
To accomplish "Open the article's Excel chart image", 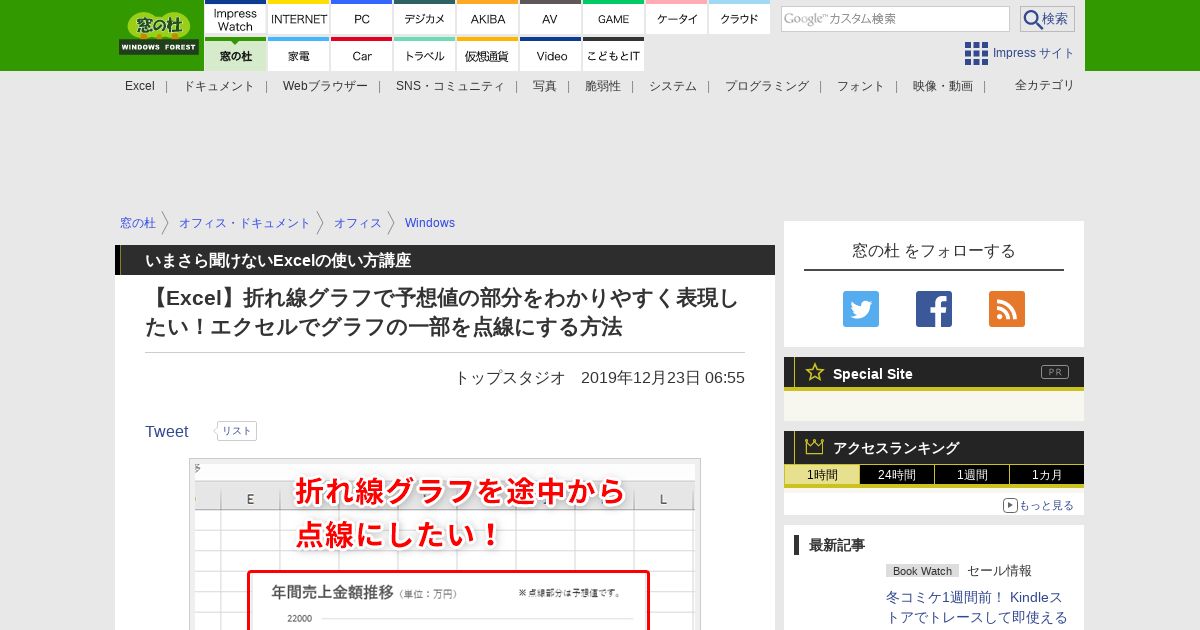I will (445, 544).
